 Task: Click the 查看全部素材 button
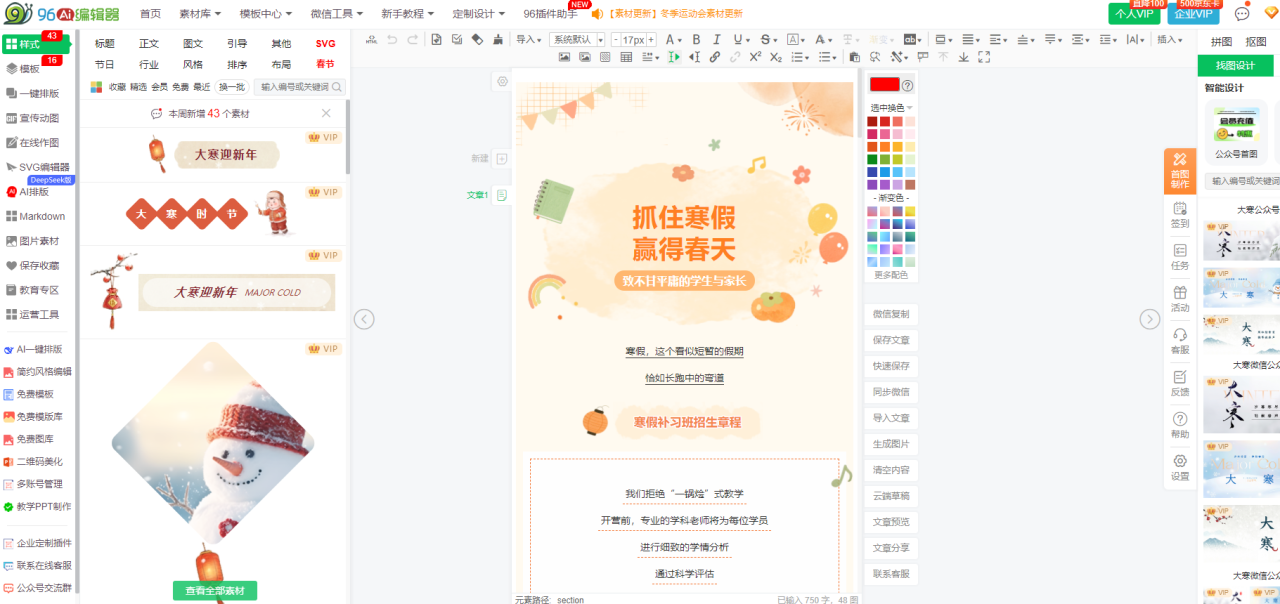coord(214,591)
